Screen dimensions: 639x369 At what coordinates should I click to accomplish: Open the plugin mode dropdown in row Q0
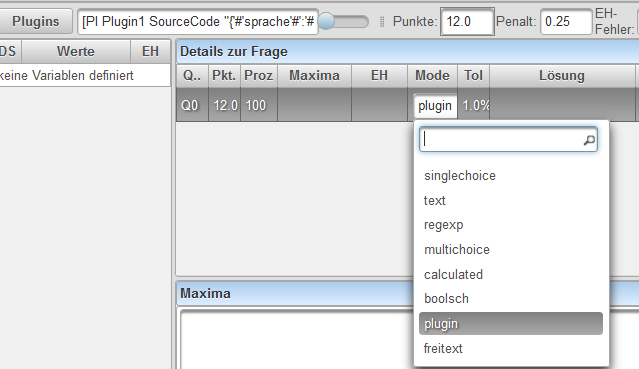coord(435,106)
